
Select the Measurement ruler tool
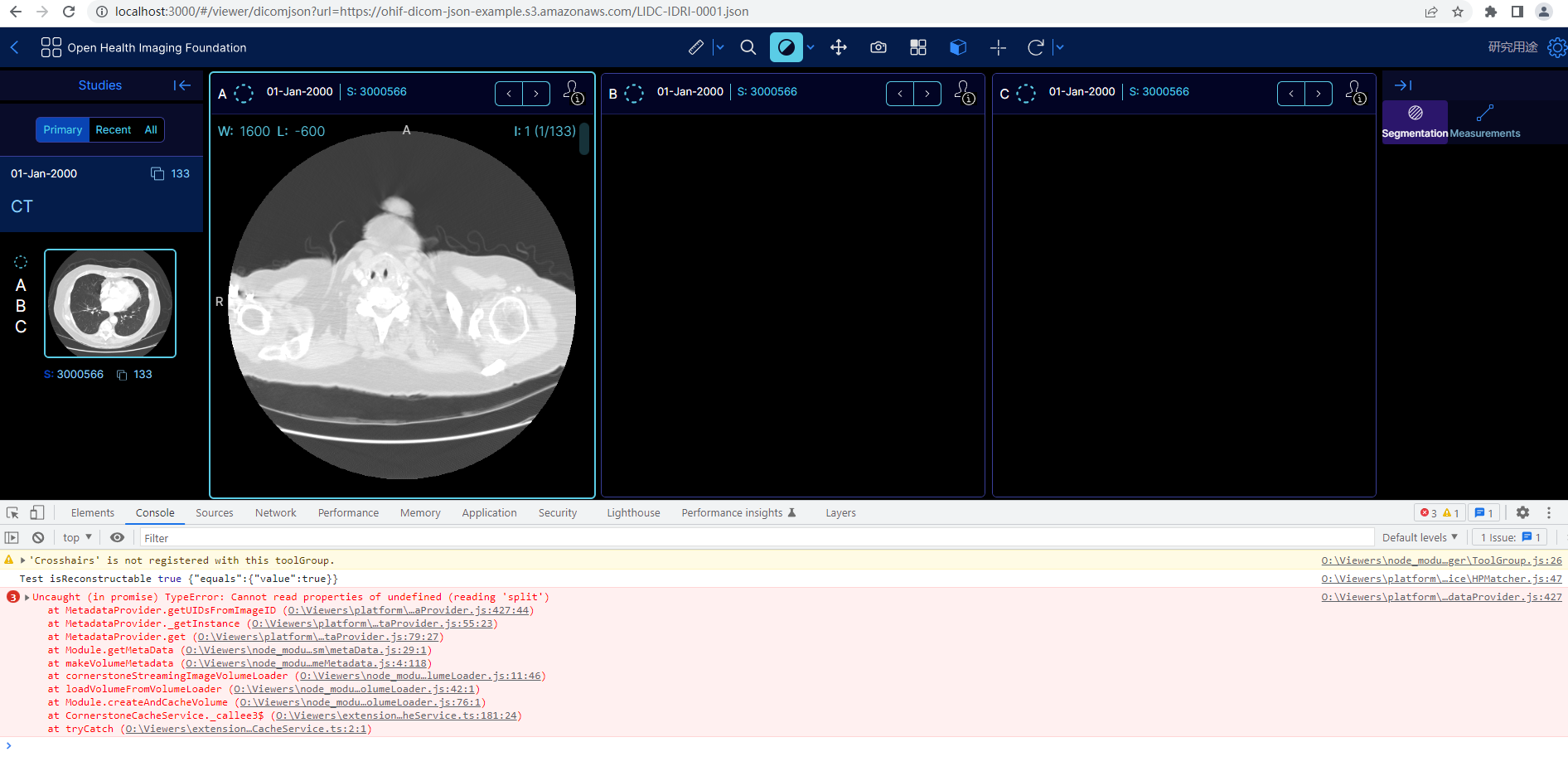(696, 47)
